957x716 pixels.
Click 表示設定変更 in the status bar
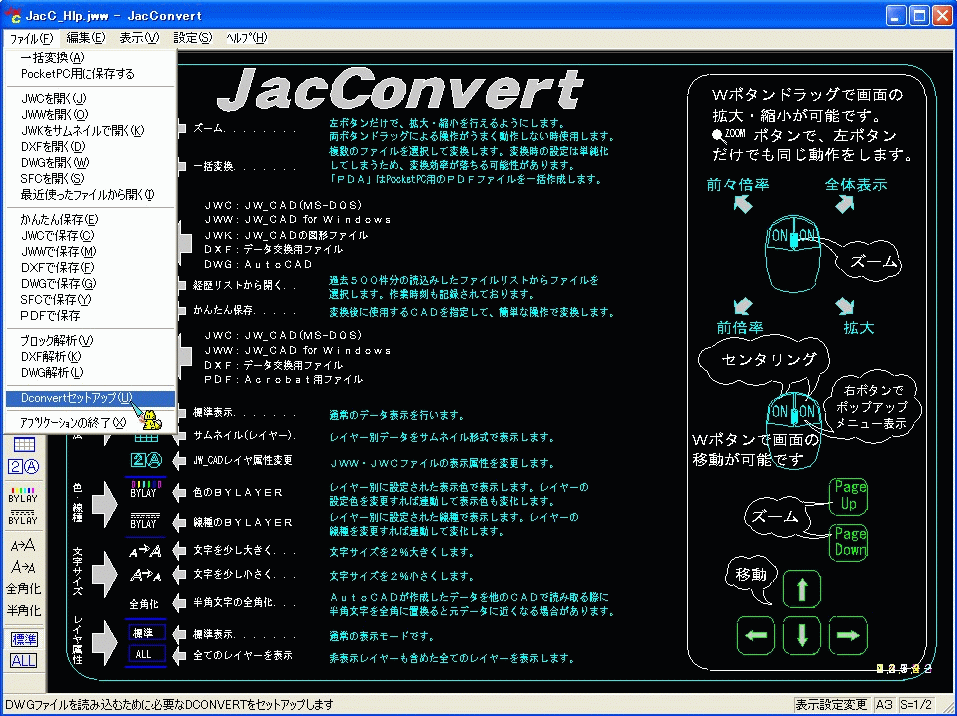point(831,705)
